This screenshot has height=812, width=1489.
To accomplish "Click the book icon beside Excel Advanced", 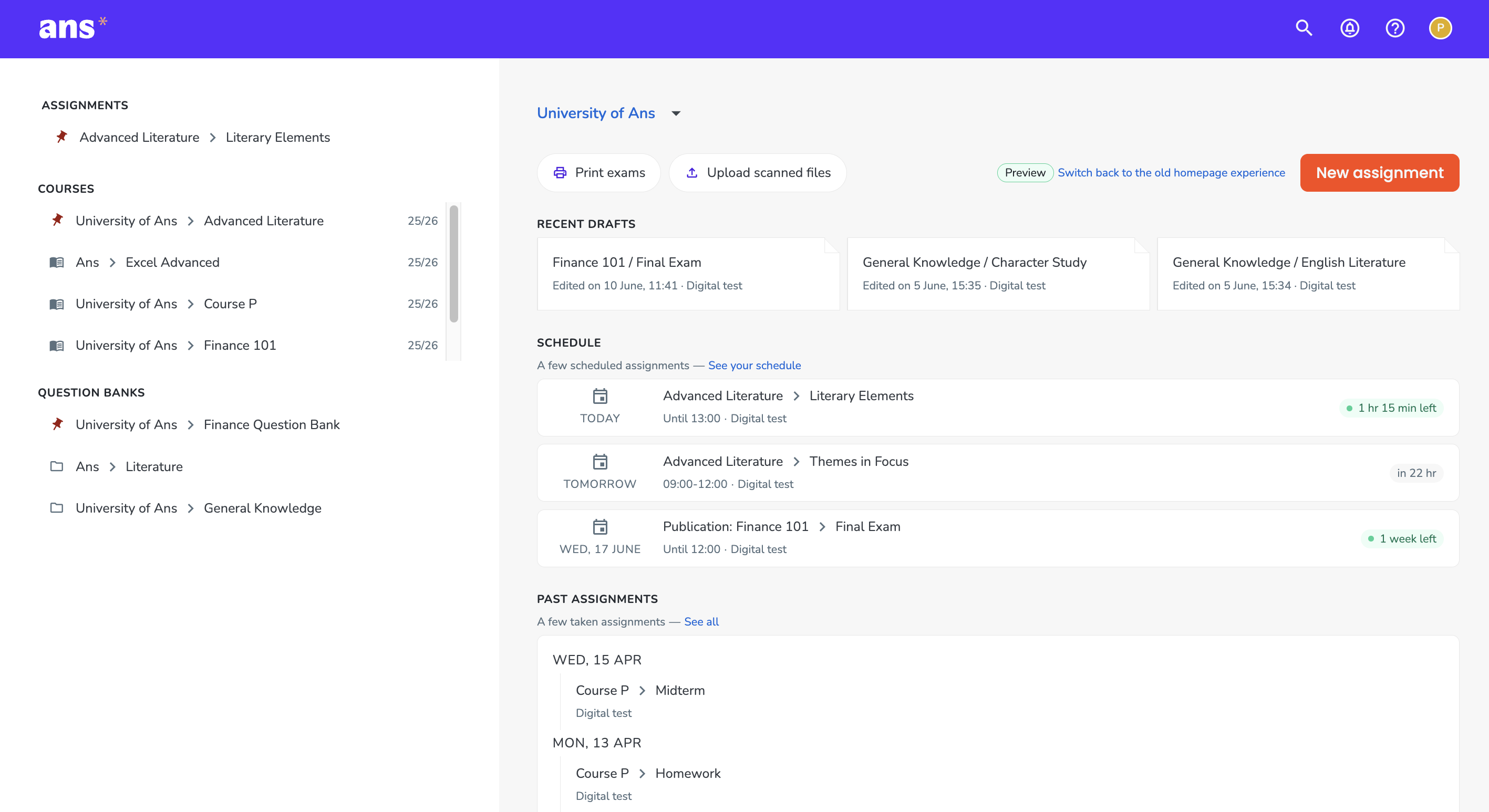I will click(57, 263).
